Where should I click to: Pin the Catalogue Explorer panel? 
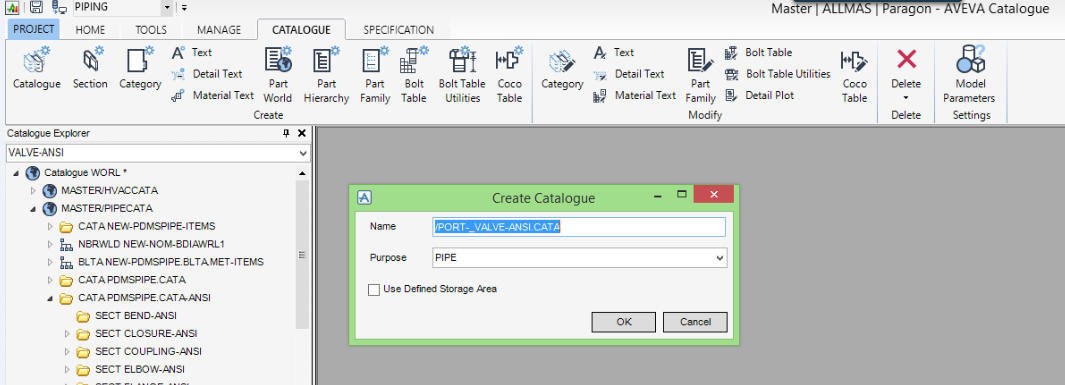point(286,134)
